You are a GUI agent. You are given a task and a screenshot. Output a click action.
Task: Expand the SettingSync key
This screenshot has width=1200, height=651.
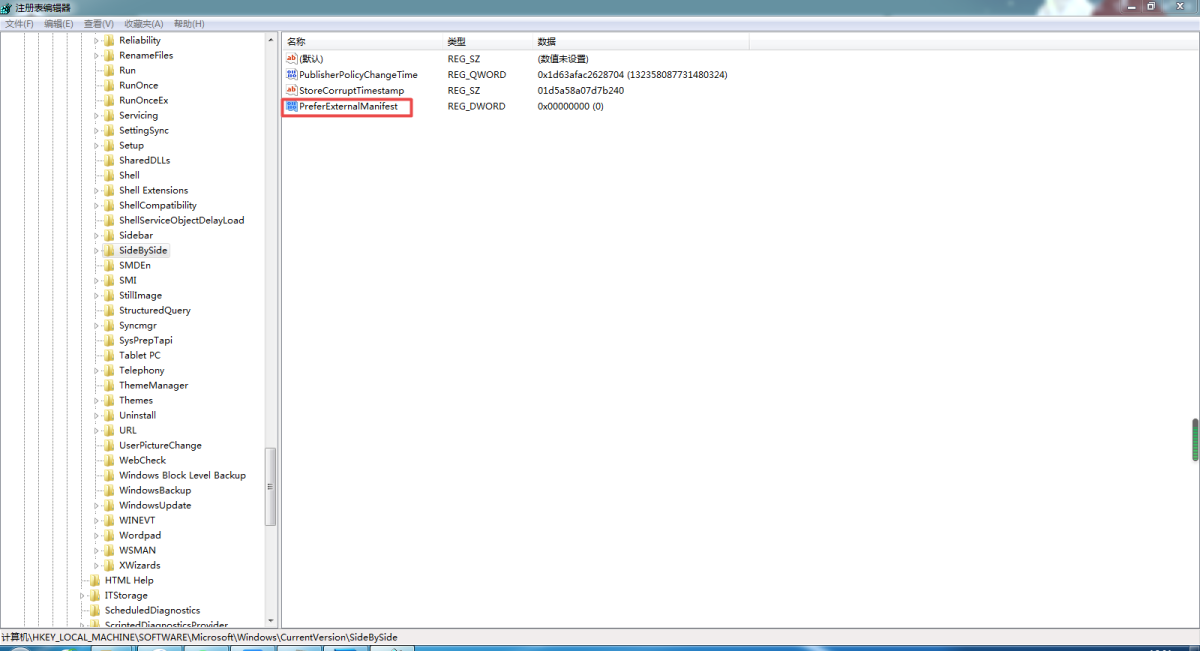pyautogui.click(x=98, y=130)
